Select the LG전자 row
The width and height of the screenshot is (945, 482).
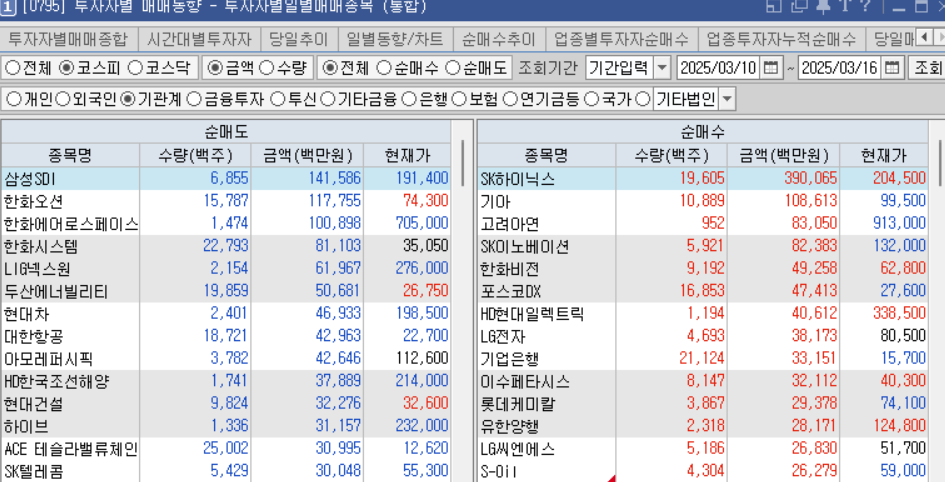[703, 336]
